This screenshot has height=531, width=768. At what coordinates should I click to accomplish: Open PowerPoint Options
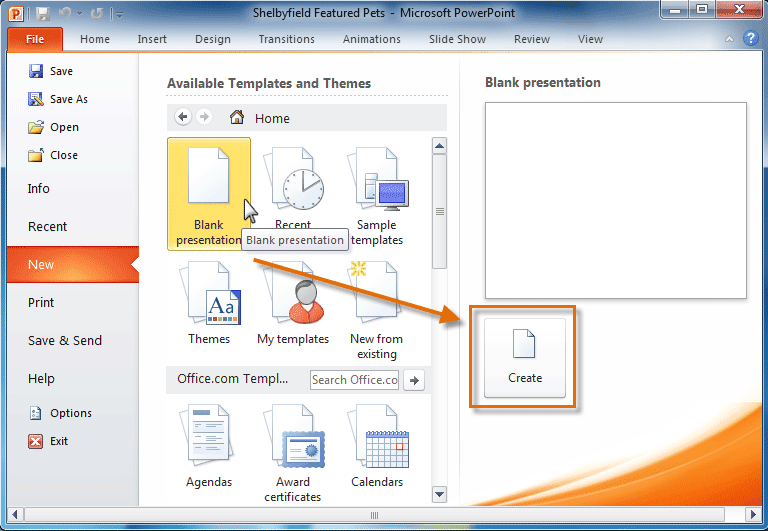point(60,413)
